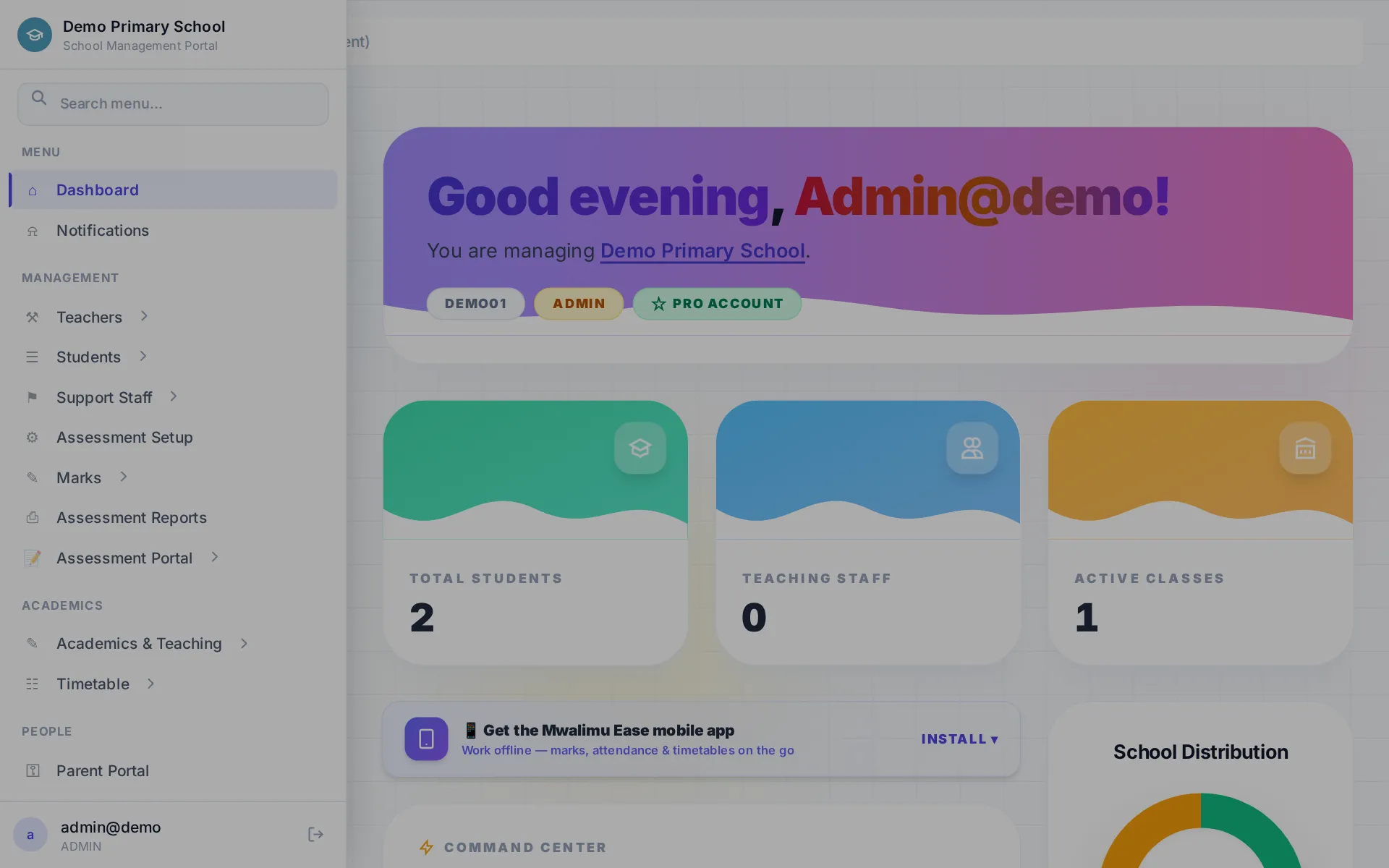Click the Assessment Setup gear icon
The height and width of the screenshot is (868, 1389).
pos(32,438)
